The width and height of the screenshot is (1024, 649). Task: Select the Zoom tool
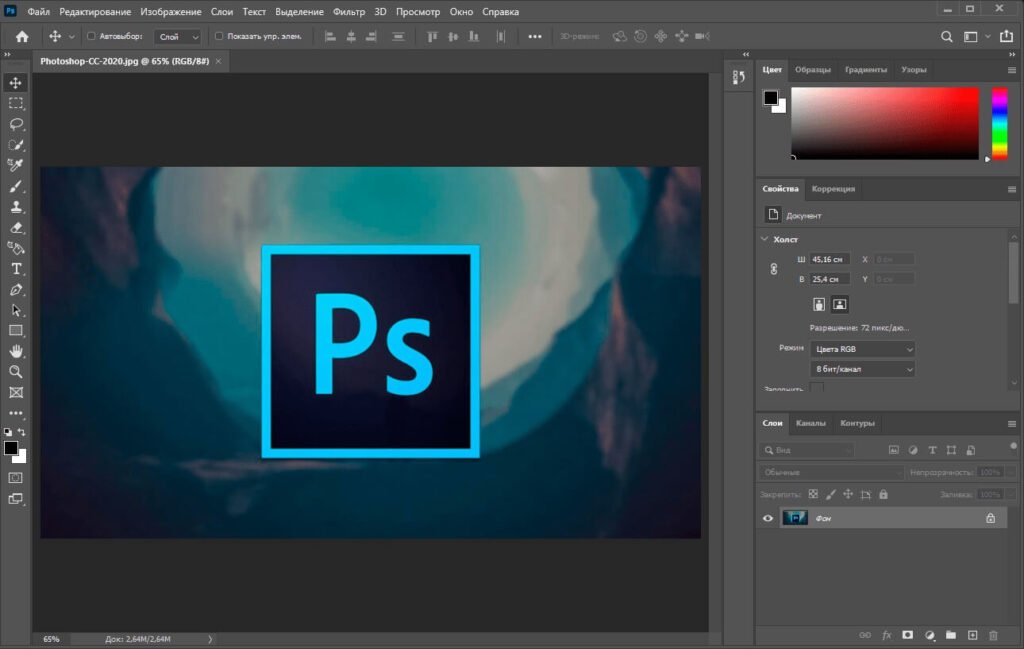(x=16, y=372)
